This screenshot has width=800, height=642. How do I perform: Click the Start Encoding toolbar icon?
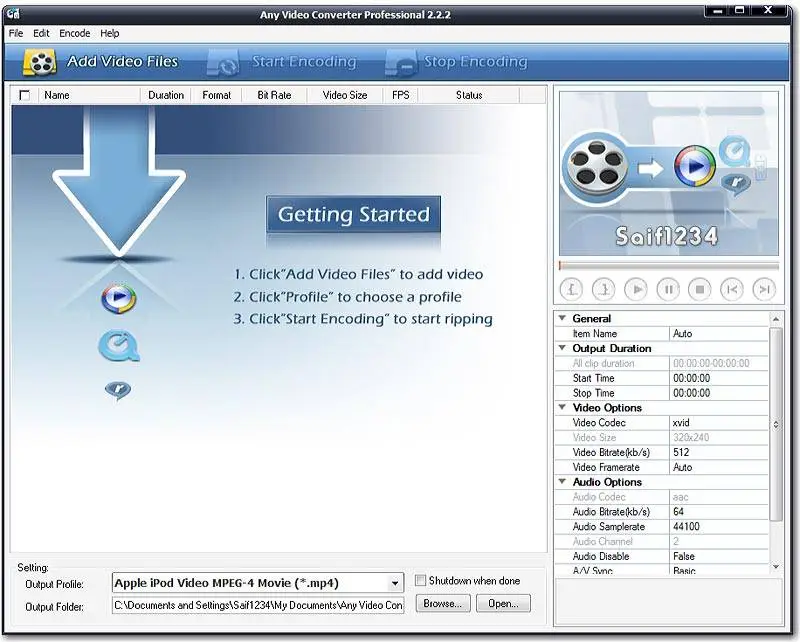[223, 63]
